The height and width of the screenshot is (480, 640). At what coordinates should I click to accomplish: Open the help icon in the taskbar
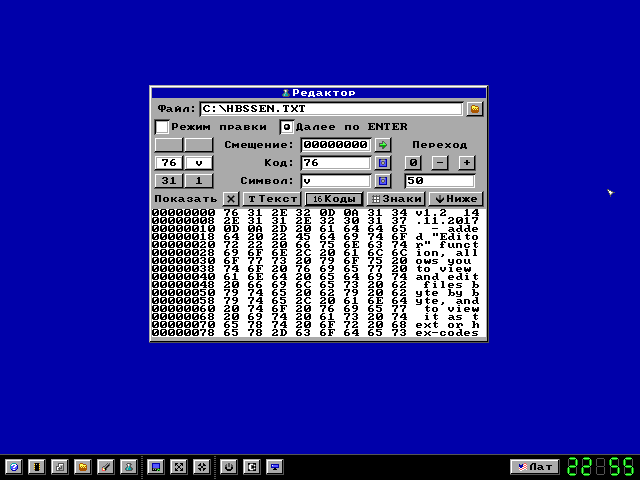tap(14, 466)
